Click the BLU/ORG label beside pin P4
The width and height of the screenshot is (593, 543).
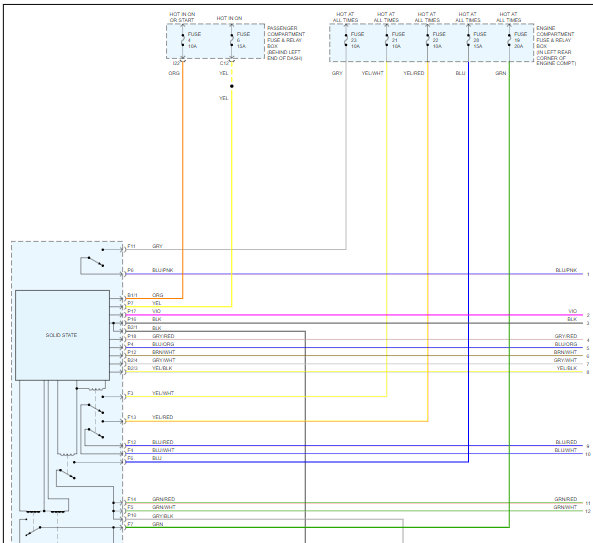(163, 344)
